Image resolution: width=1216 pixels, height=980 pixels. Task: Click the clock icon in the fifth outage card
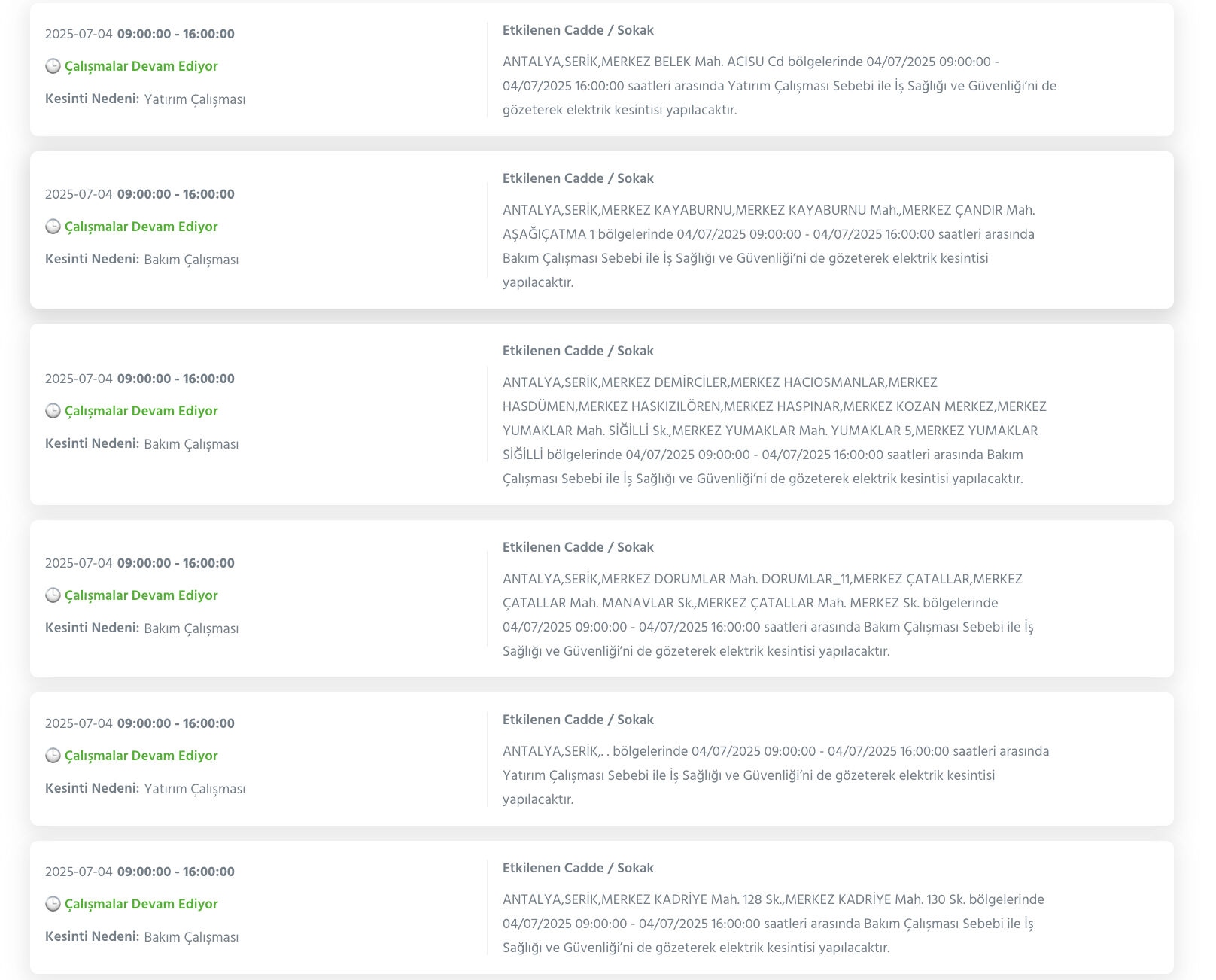pyautogui.click(x=53, y=756)
